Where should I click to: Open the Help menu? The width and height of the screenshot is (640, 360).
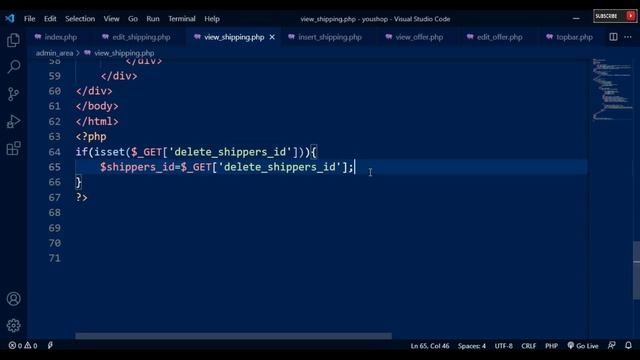click(212, 19)
